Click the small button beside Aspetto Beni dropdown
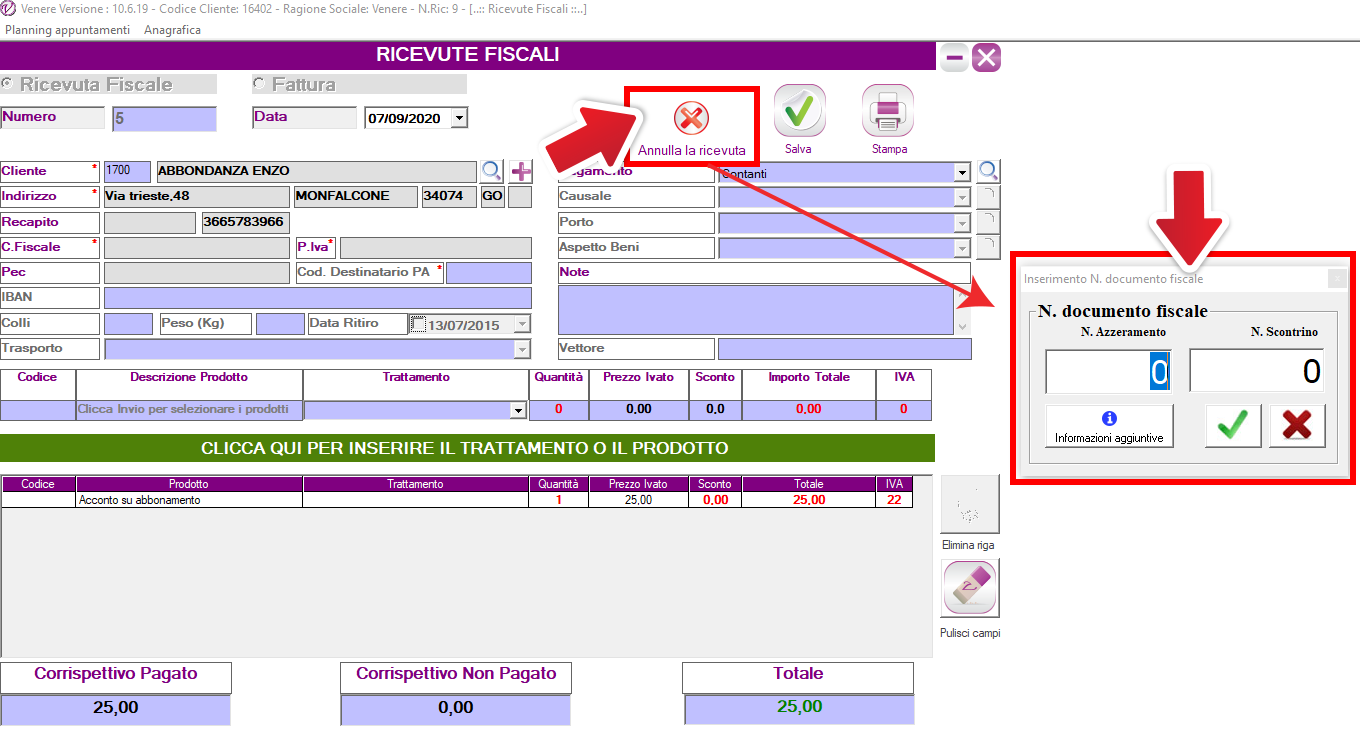The height and width of the screenshot is (740, 1360). (987, 247)
